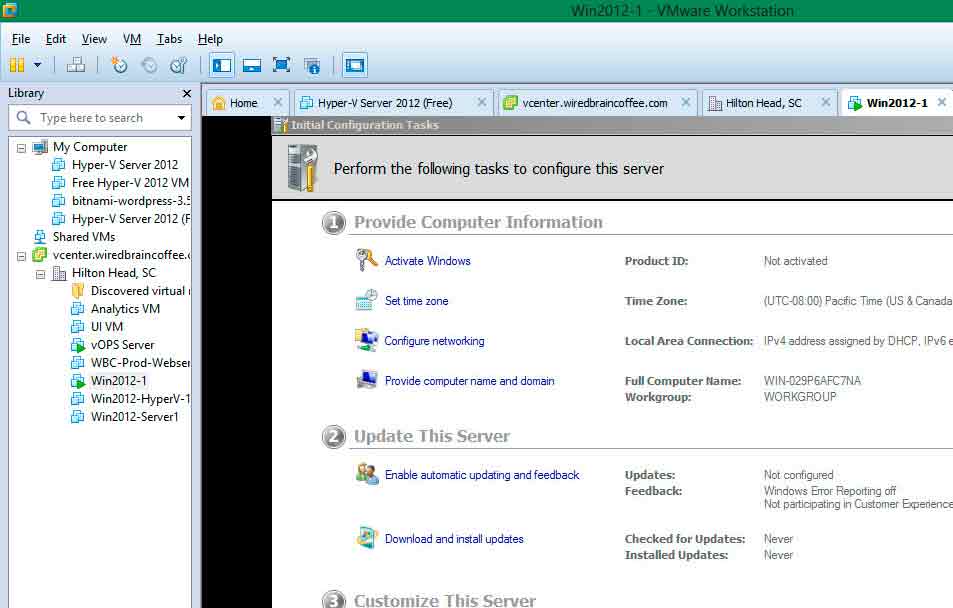The height and width of the screenshot is (608, 953).
Task: Select Win2012-1 in library tree
Action: (119, 381)
